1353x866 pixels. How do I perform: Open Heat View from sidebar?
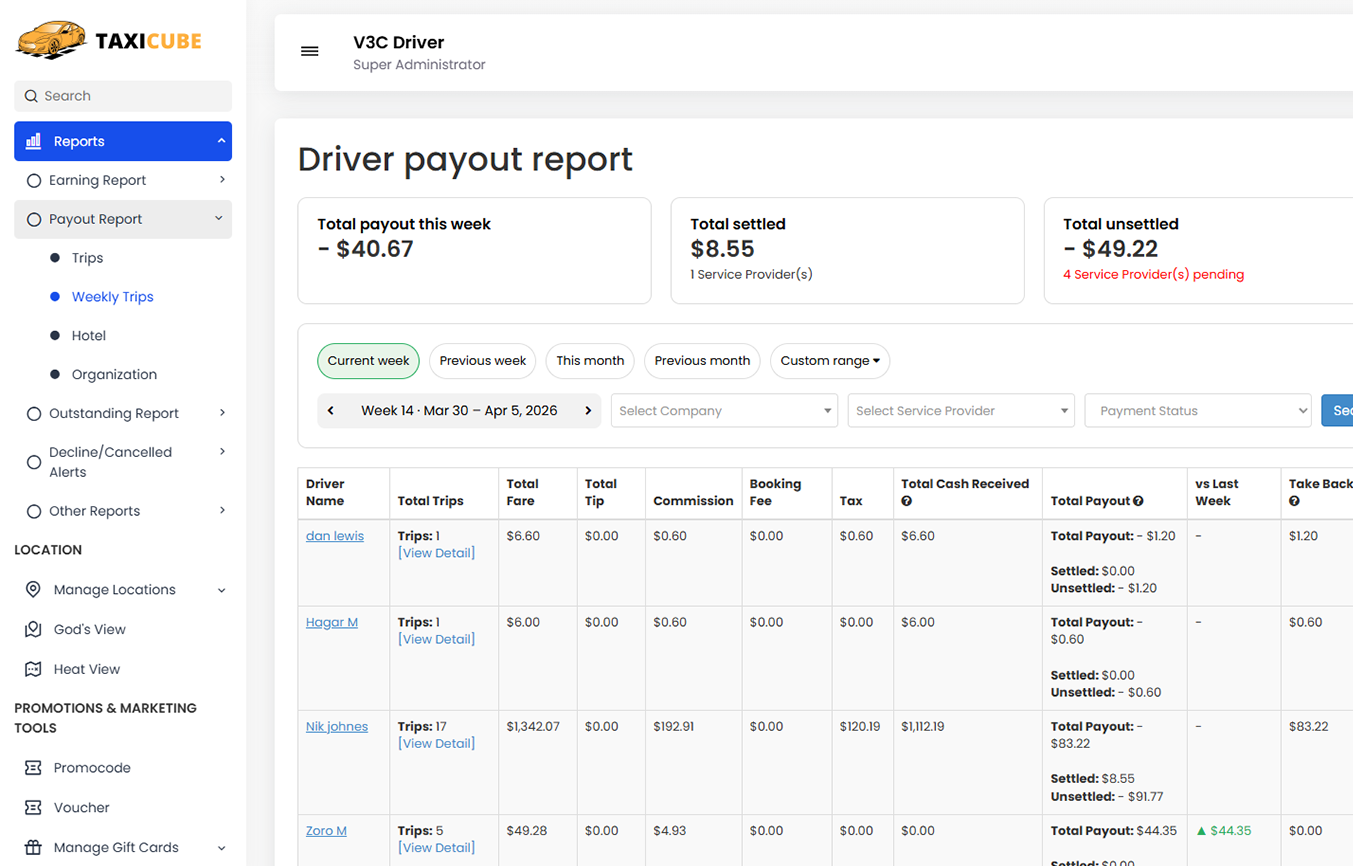pos(86,669)
